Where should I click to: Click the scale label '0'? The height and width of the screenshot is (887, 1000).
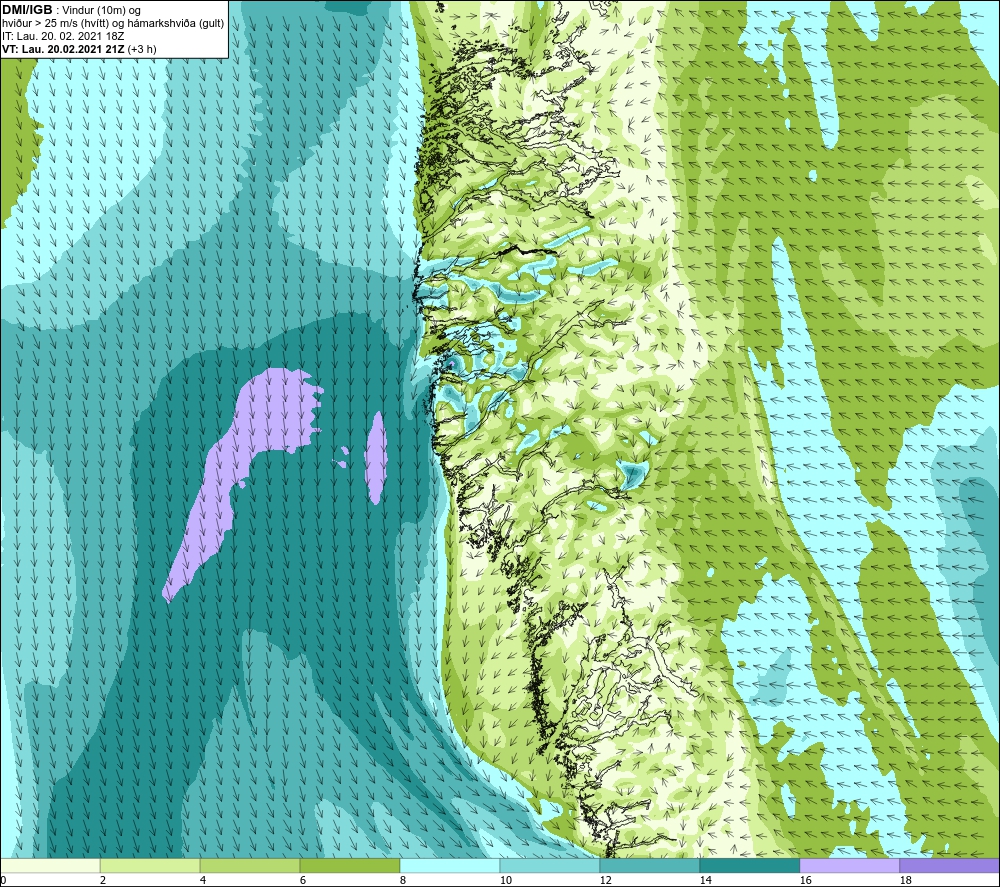(3, 881)
